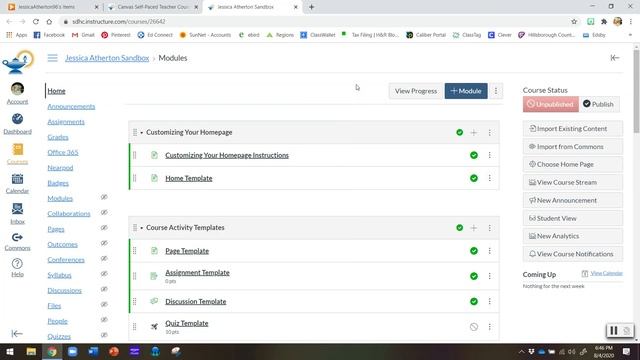This screenshot has height=360, width=640.
Task: Open options menu for Page Template
Action: coord(489,251)
